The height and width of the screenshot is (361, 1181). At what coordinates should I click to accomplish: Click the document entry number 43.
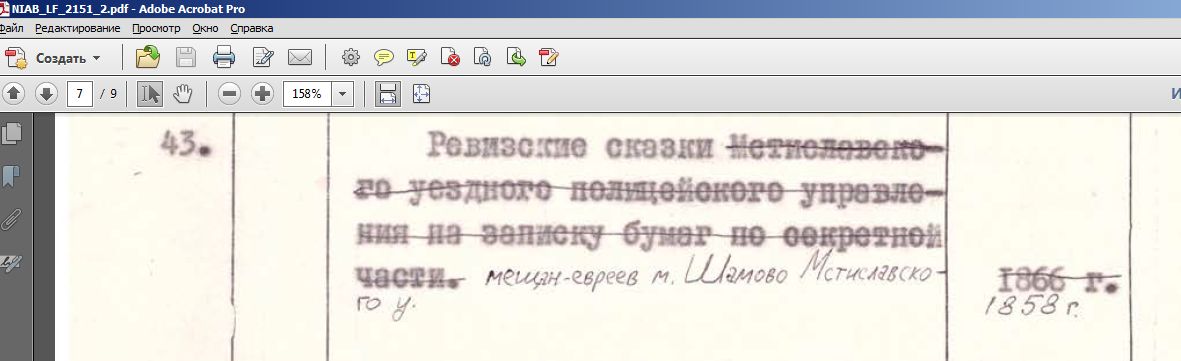[186, 144]
